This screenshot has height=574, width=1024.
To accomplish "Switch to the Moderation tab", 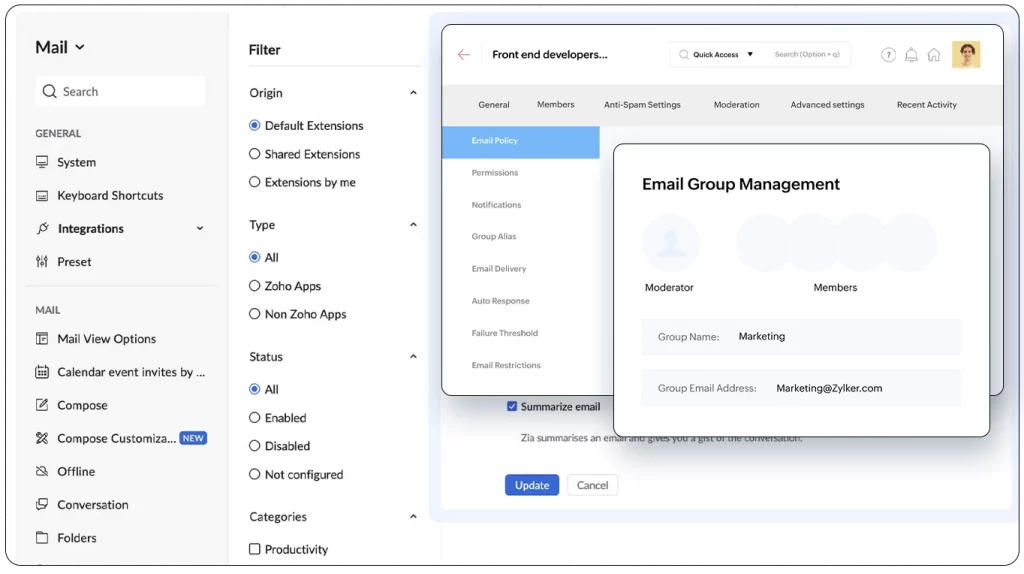I will [x=736, y=105].
